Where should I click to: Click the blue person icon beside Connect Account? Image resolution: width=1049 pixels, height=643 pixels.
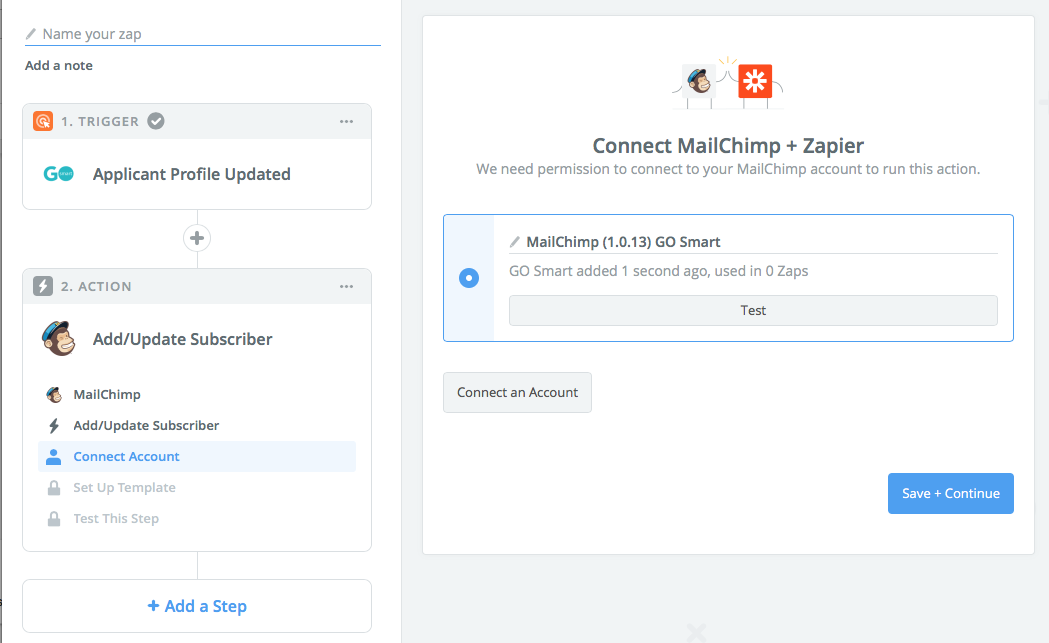54,456
